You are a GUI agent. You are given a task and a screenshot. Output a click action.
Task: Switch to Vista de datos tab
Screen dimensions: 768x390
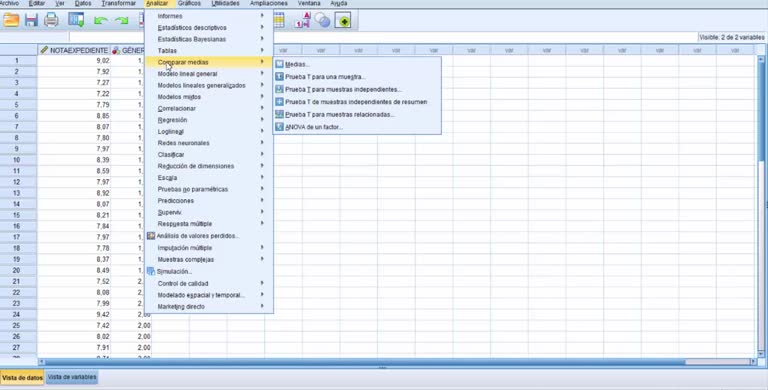(x=23, y=378)
